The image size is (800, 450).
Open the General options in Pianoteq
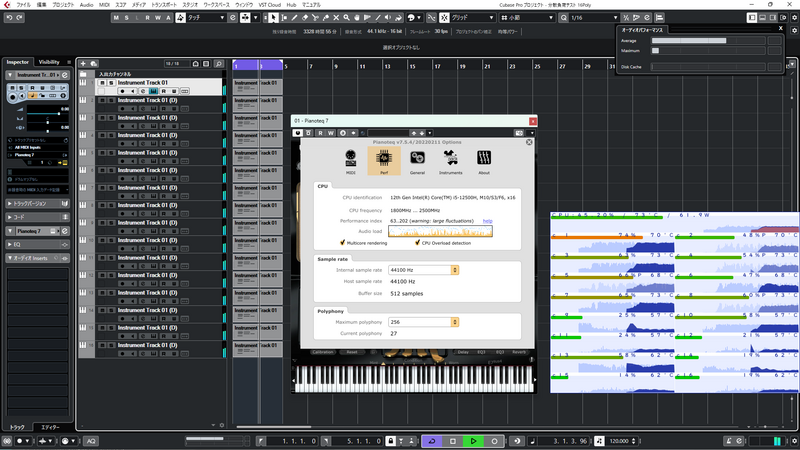(x=417, y=161)
